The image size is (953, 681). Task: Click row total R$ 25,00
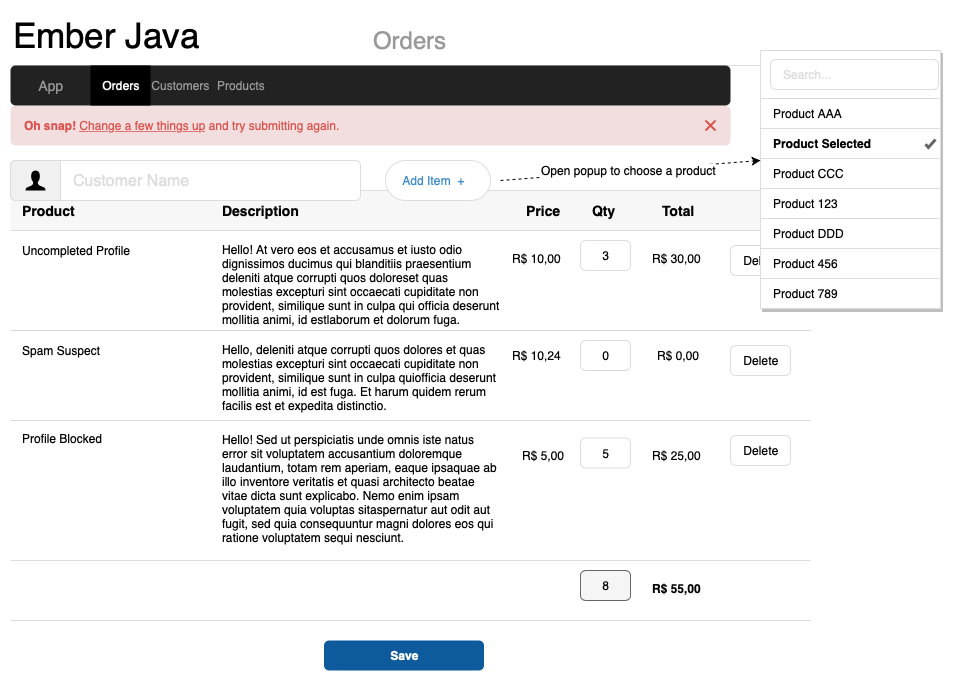coord(676,456)
